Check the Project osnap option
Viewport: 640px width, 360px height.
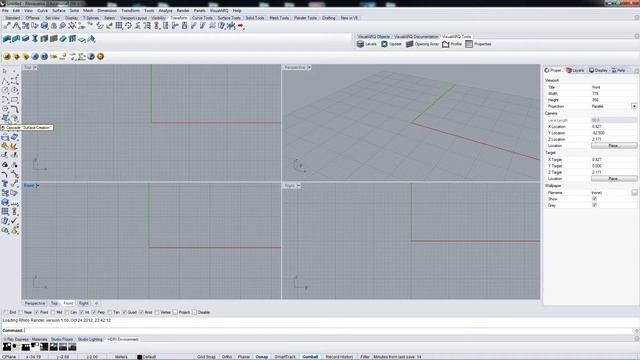175,312
